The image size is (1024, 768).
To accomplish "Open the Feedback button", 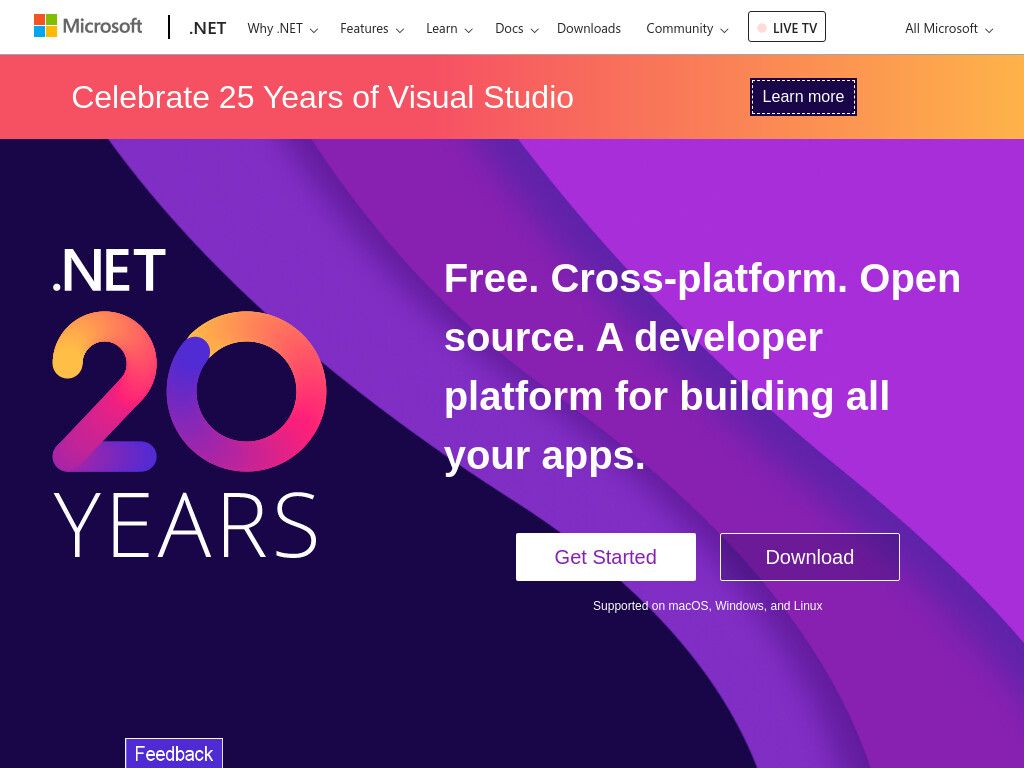I will point(174,753).
